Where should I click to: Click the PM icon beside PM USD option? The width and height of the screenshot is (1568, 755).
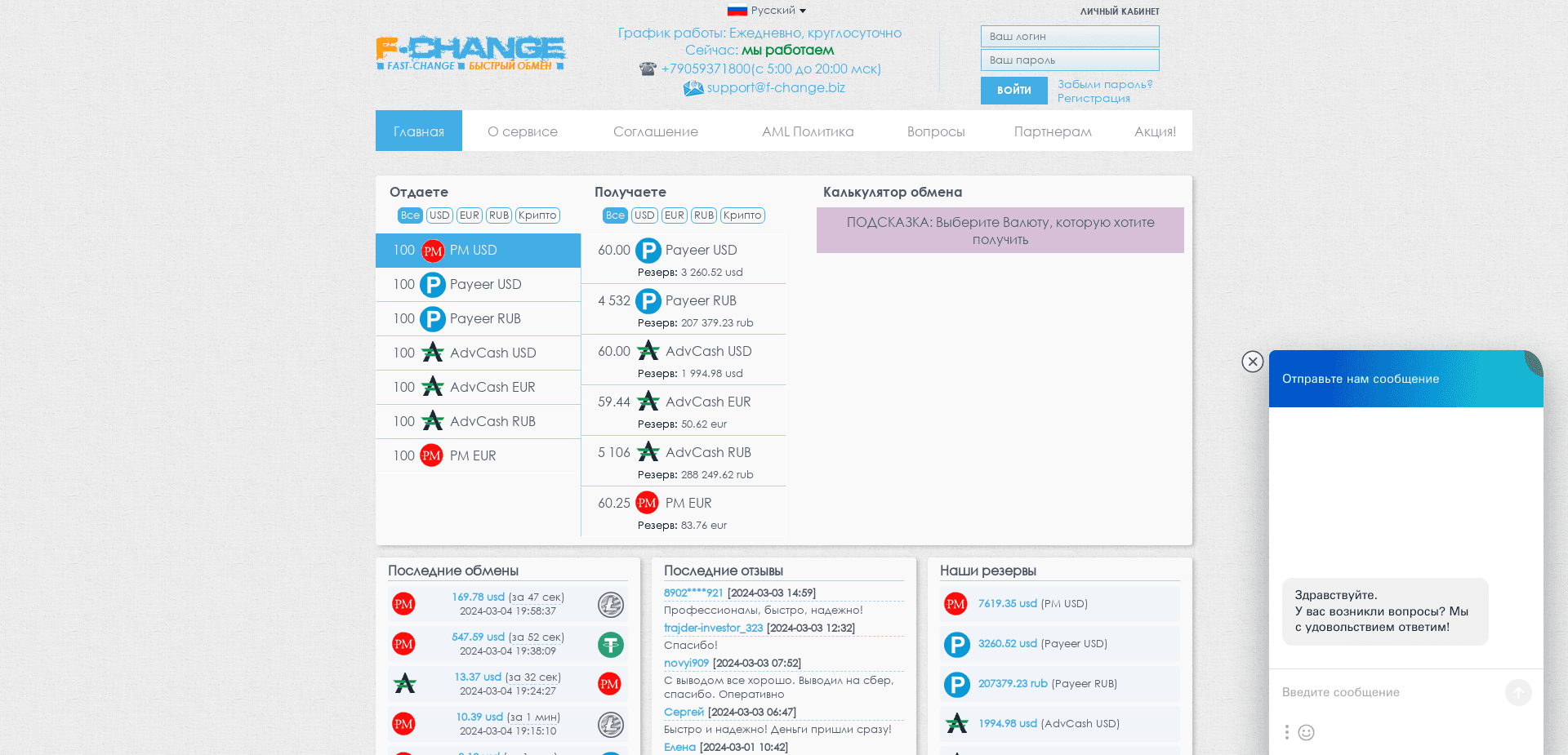tap(432, 251)
